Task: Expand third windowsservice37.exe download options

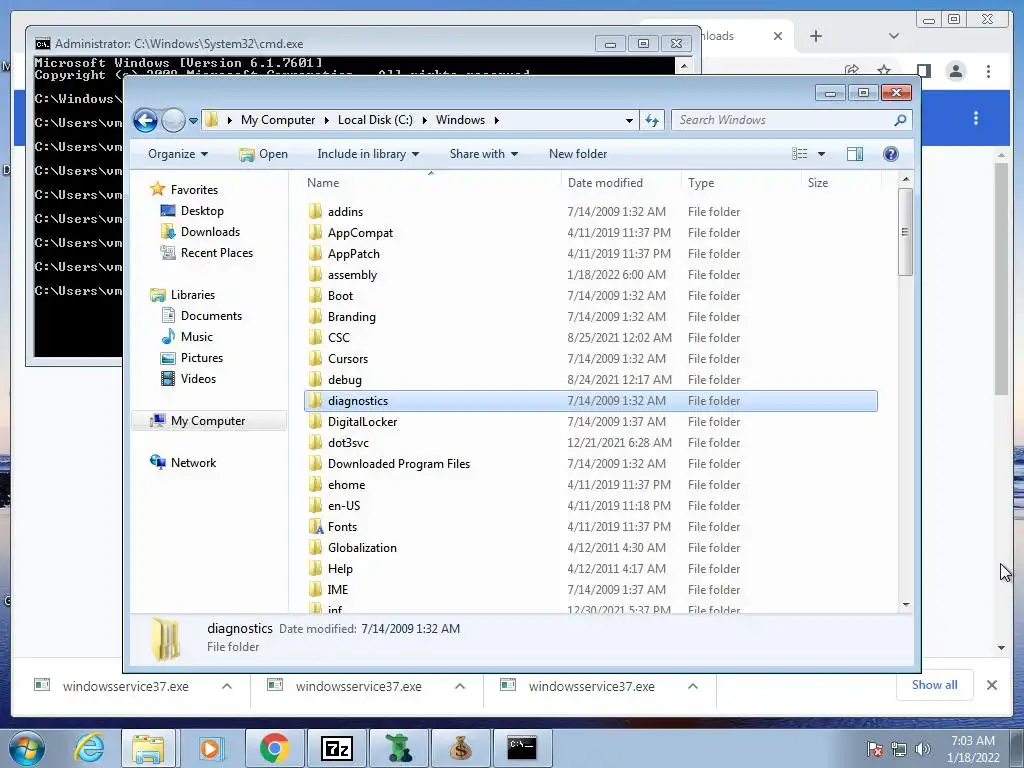Action: pos(693,686)
